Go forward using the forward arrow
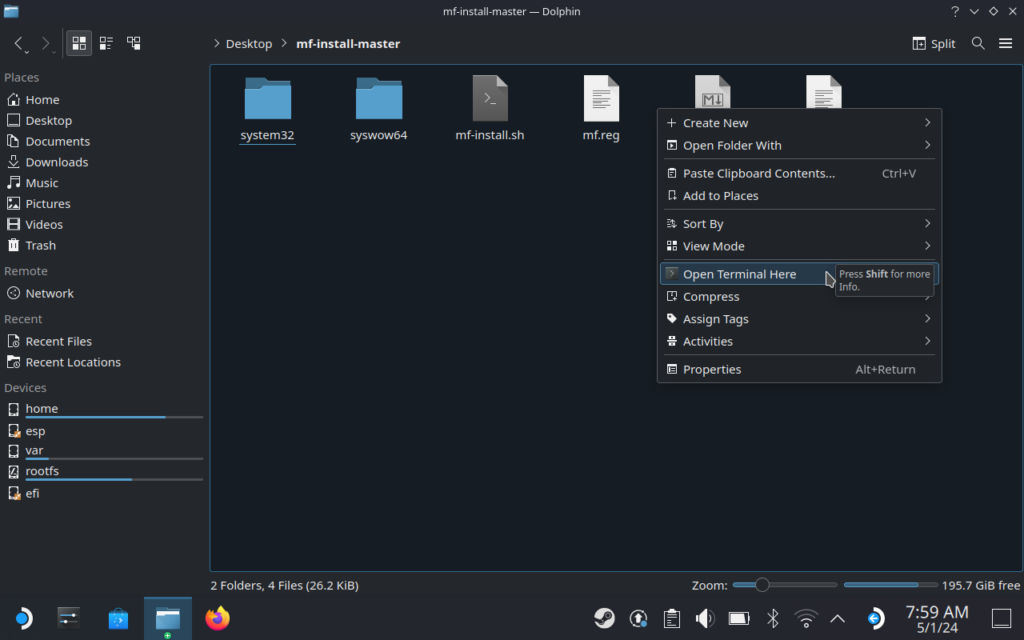The height and width of the screenshot is (640, 1024). click(x=46, y=44)
